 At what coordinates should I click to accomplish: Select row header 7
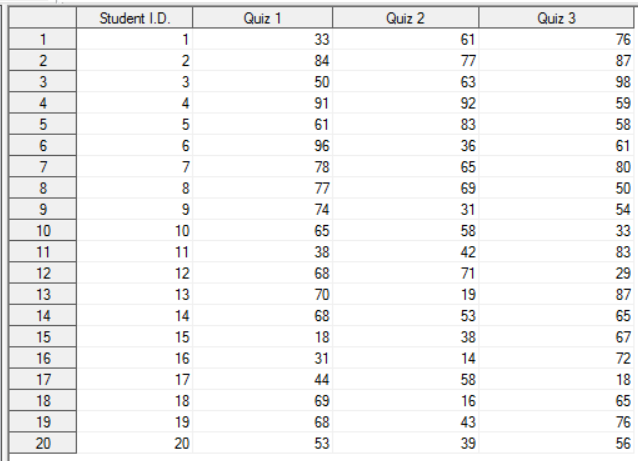click(43, 167)
